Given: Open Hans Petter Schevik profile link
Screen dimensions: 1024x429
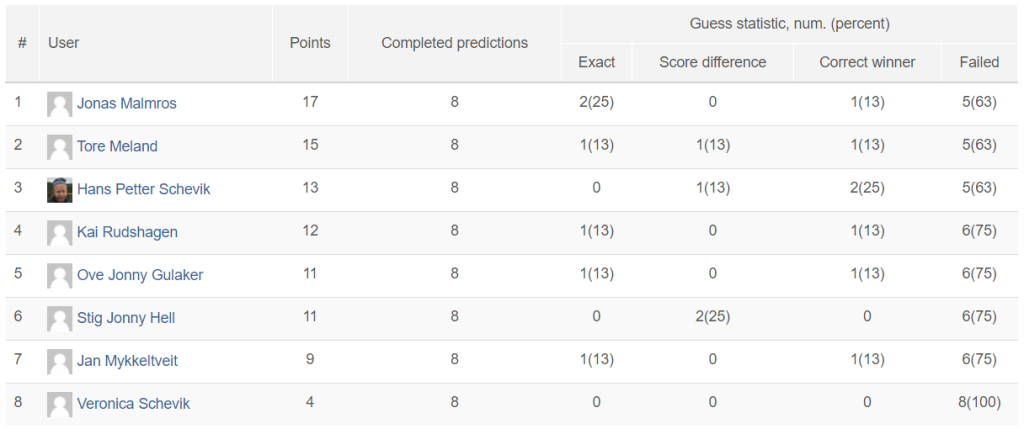Looking at the screenshot, I should (x=144, y=189).
